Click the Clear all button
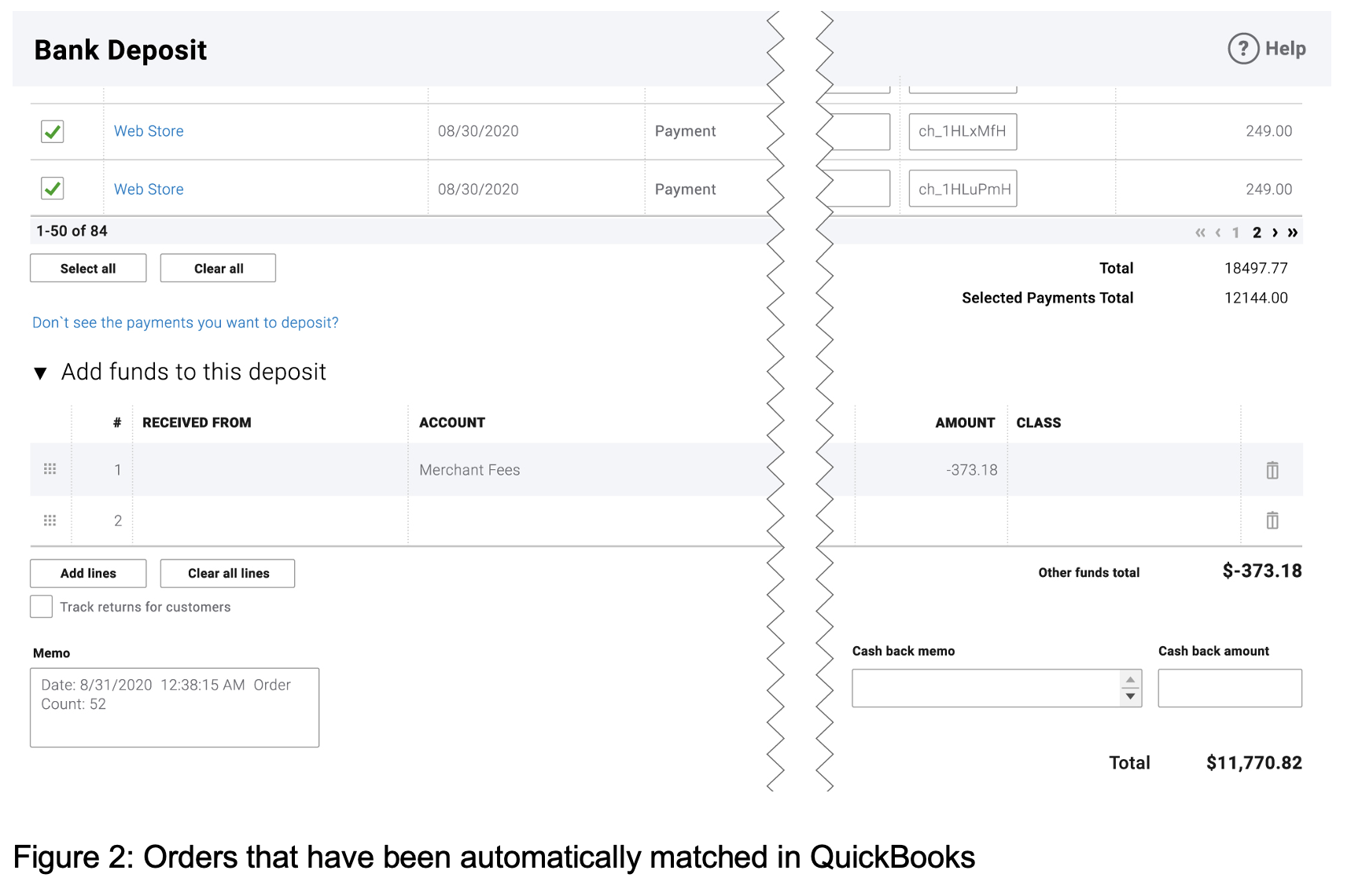Viewport: 1362px width, 896px height. point(218,268)
